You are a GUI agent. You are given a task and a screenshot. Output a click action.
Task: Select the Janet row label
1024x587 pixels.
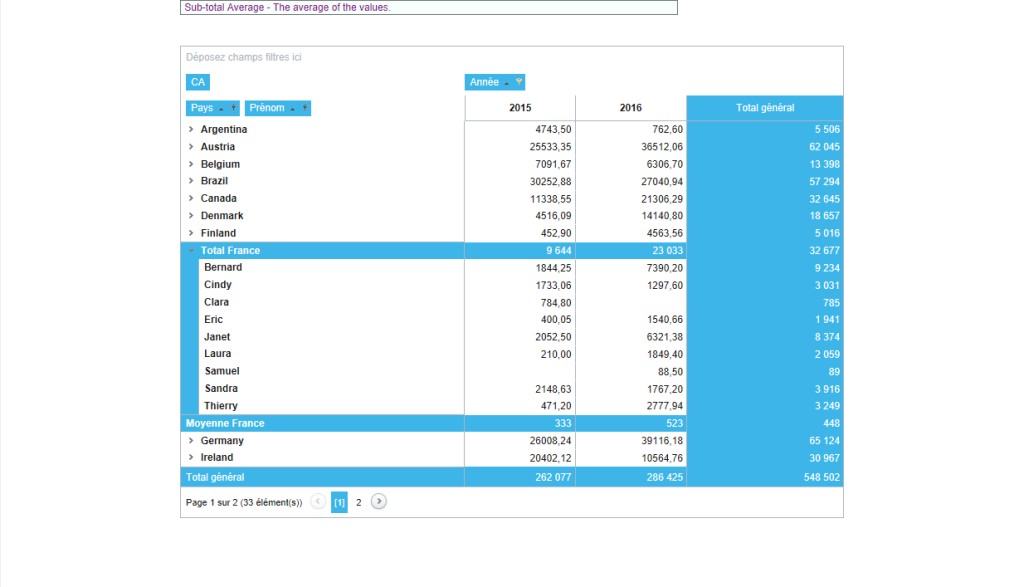click(217, 337)
